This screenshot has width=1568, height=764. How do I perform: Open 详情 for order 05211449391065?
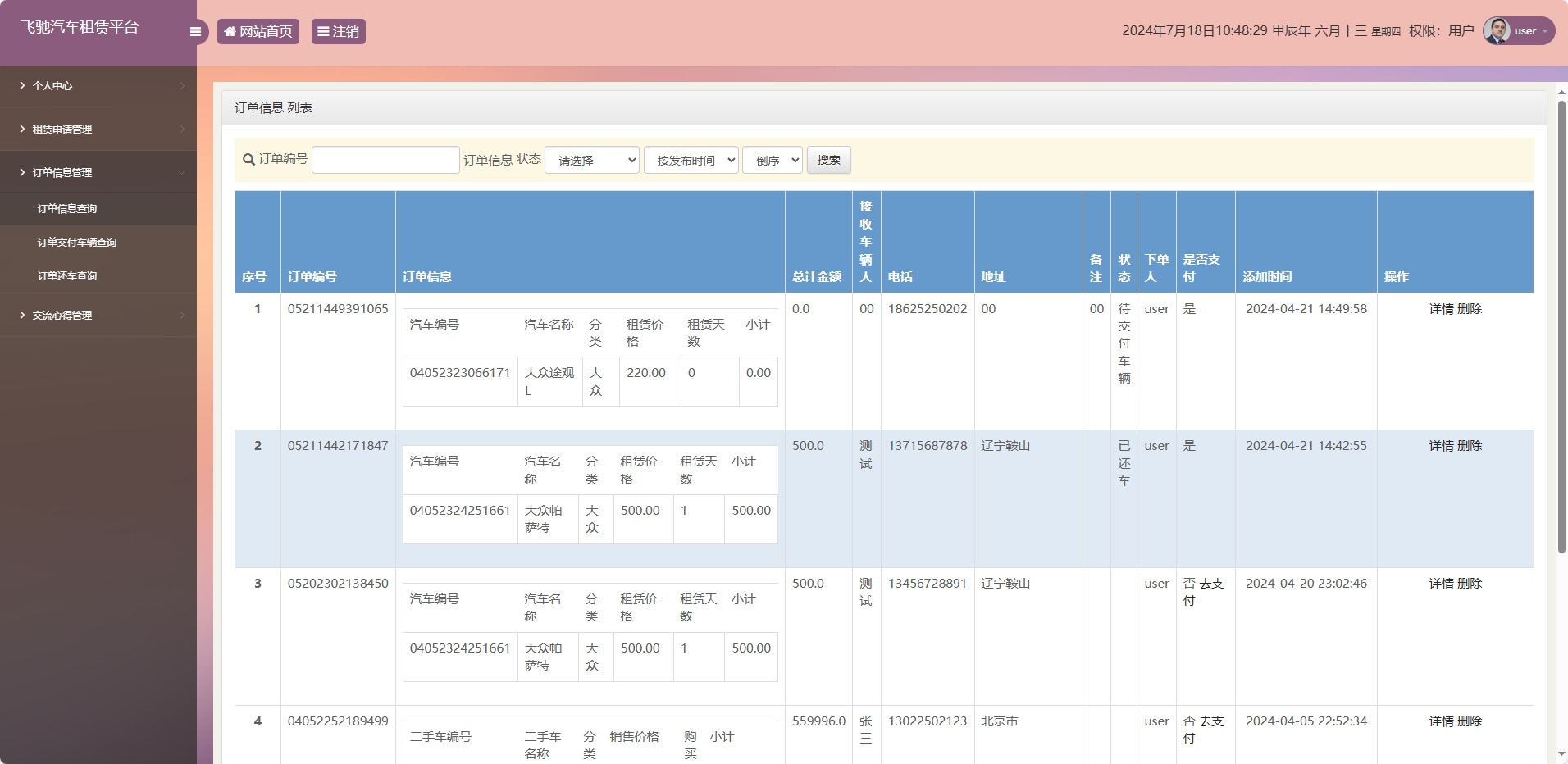1441,309
